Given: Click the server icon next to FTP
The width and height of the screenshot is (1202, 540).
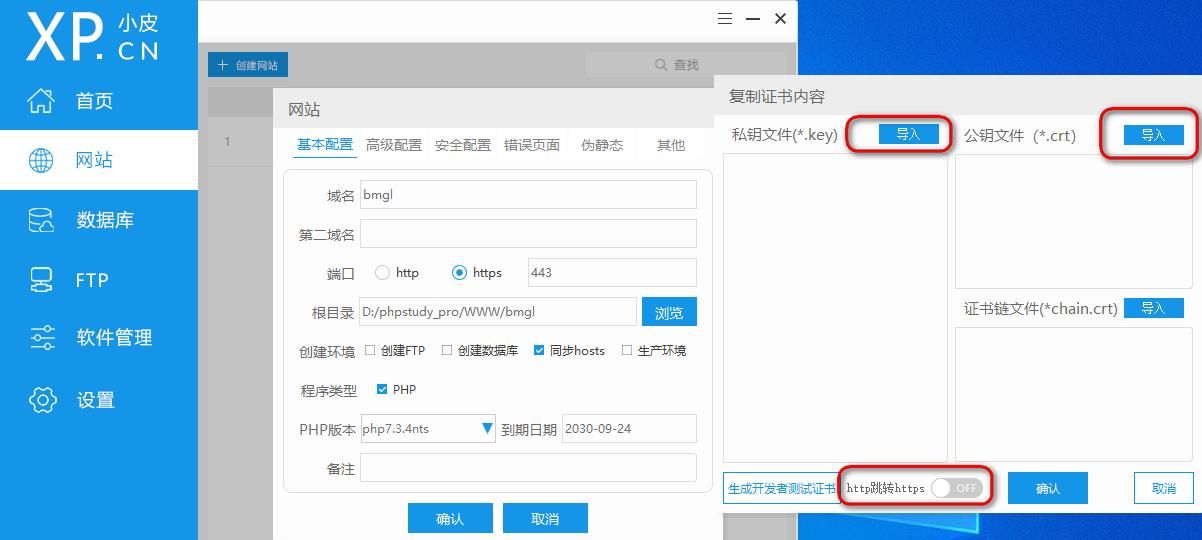Looking at the screenshot, I should tap(41, 280).
